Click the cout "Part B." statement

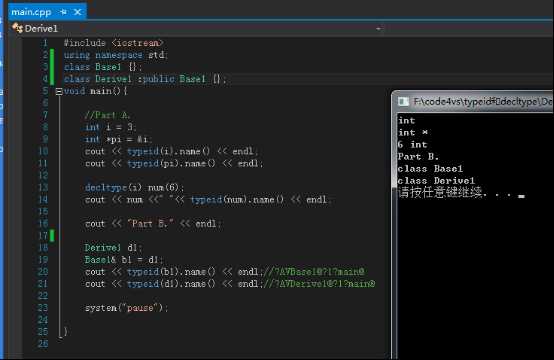pyautogui.click(x=153, y=224)
